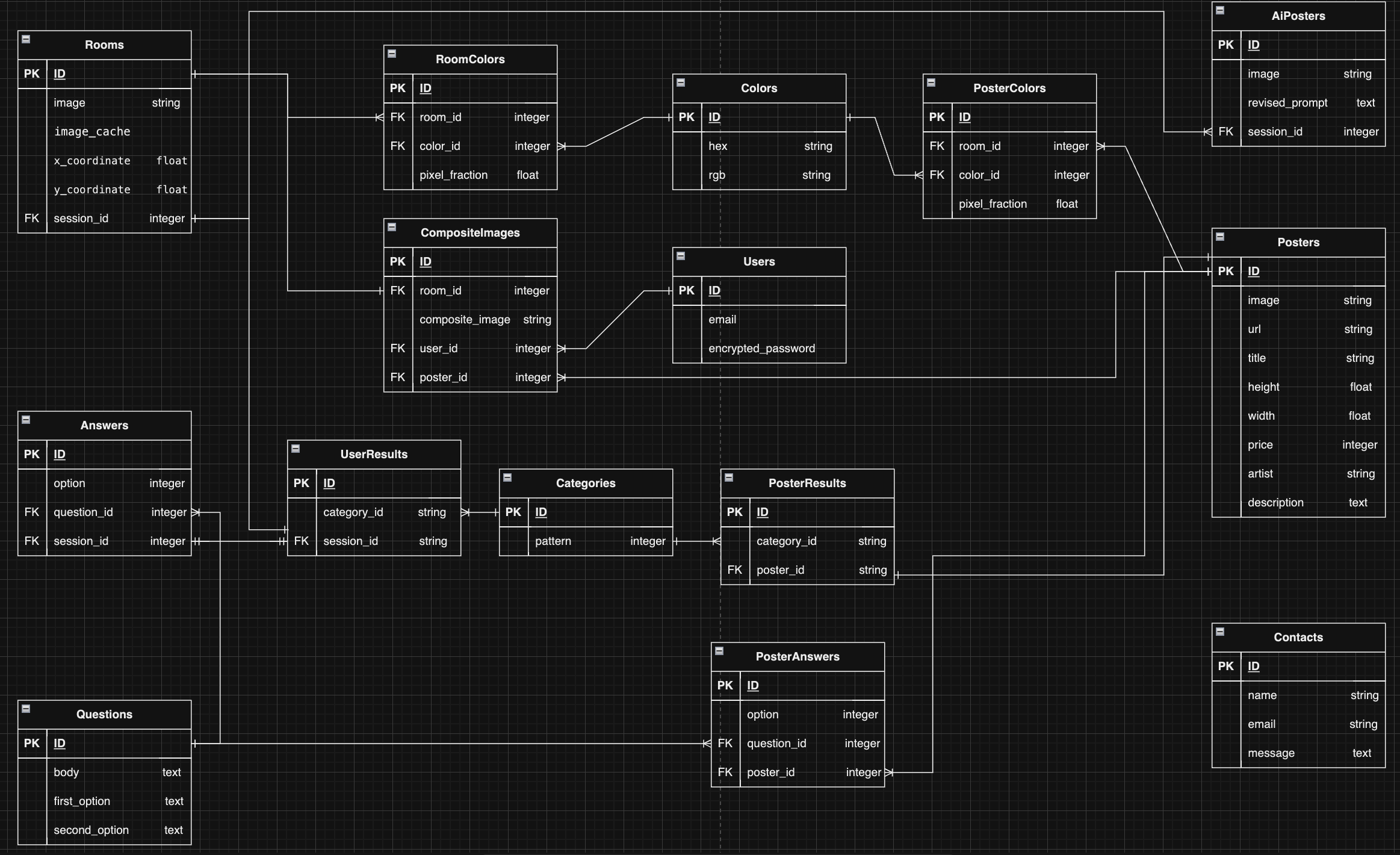Click the height field in Posters
Screen dimensions: 1400x855
(1298, 387)
